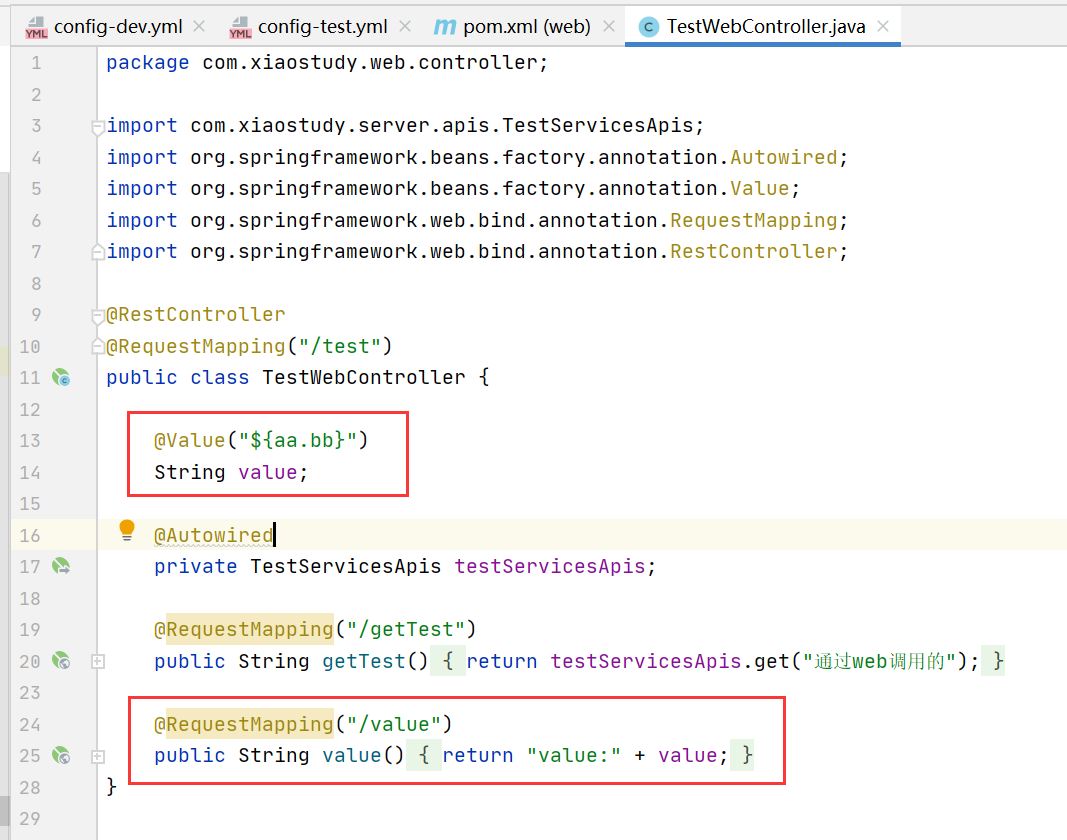This screenshot has height=840, width=1067.
Task: Fold the annotations at line 9 marker
Action: (x=97, y=315)
